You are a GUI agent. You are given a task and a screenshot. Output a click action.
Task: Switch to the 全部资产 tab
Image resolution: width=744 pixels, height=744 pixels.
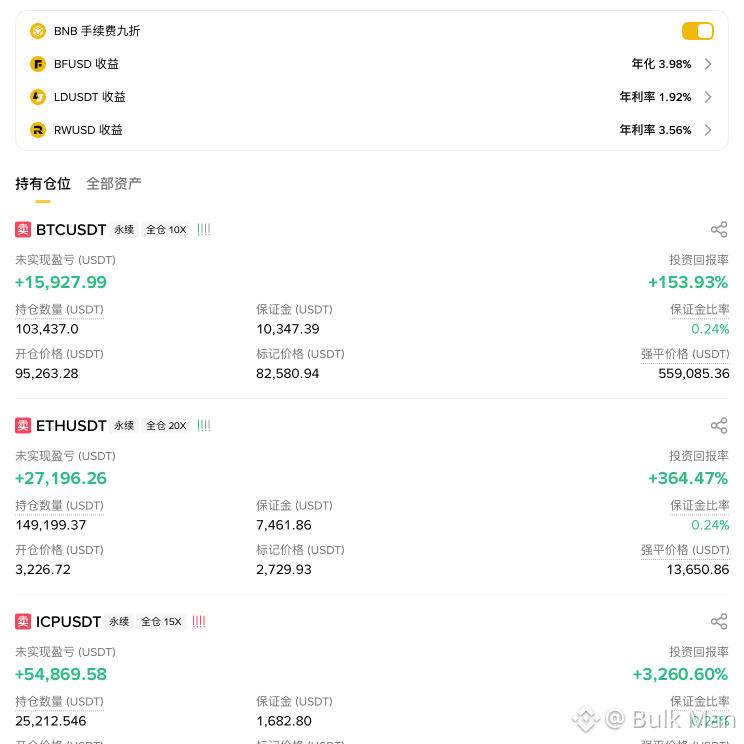[x=114, y=184]
